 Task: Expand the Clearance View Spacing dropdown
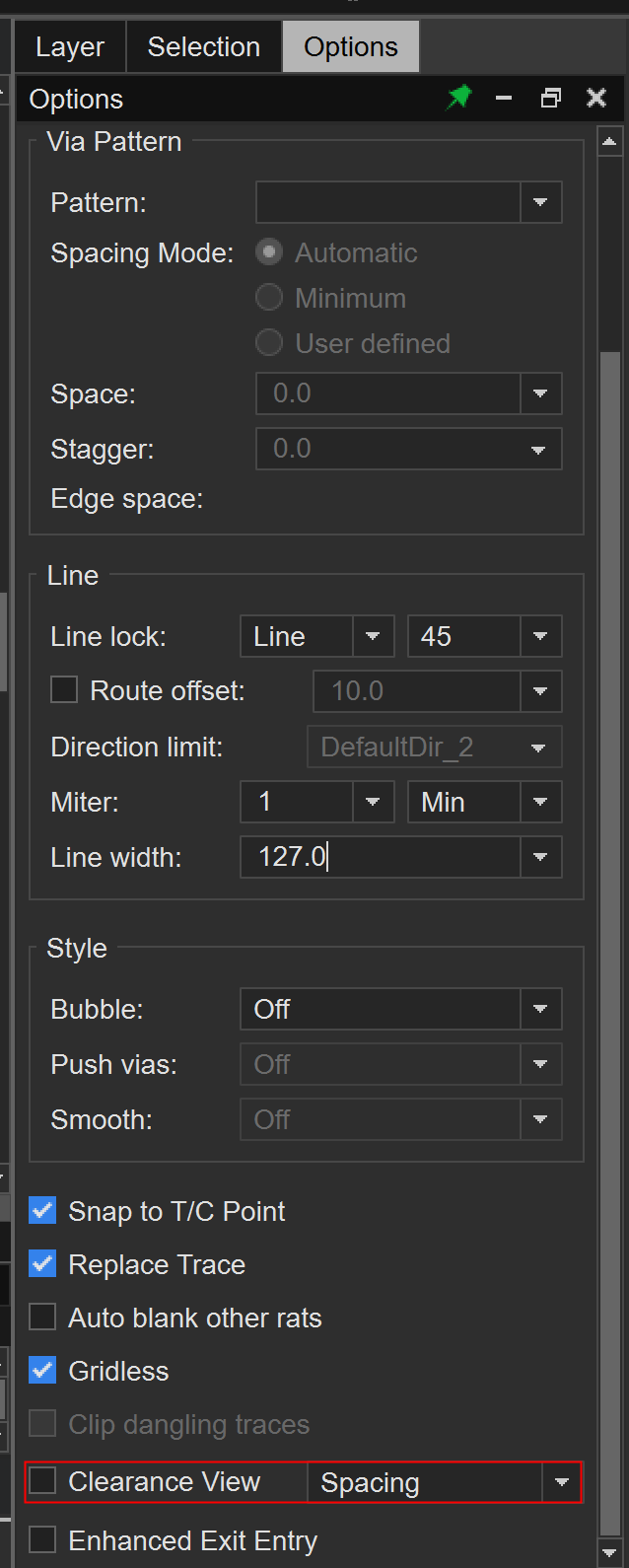pyautogui.click(x=562, y=1482)
